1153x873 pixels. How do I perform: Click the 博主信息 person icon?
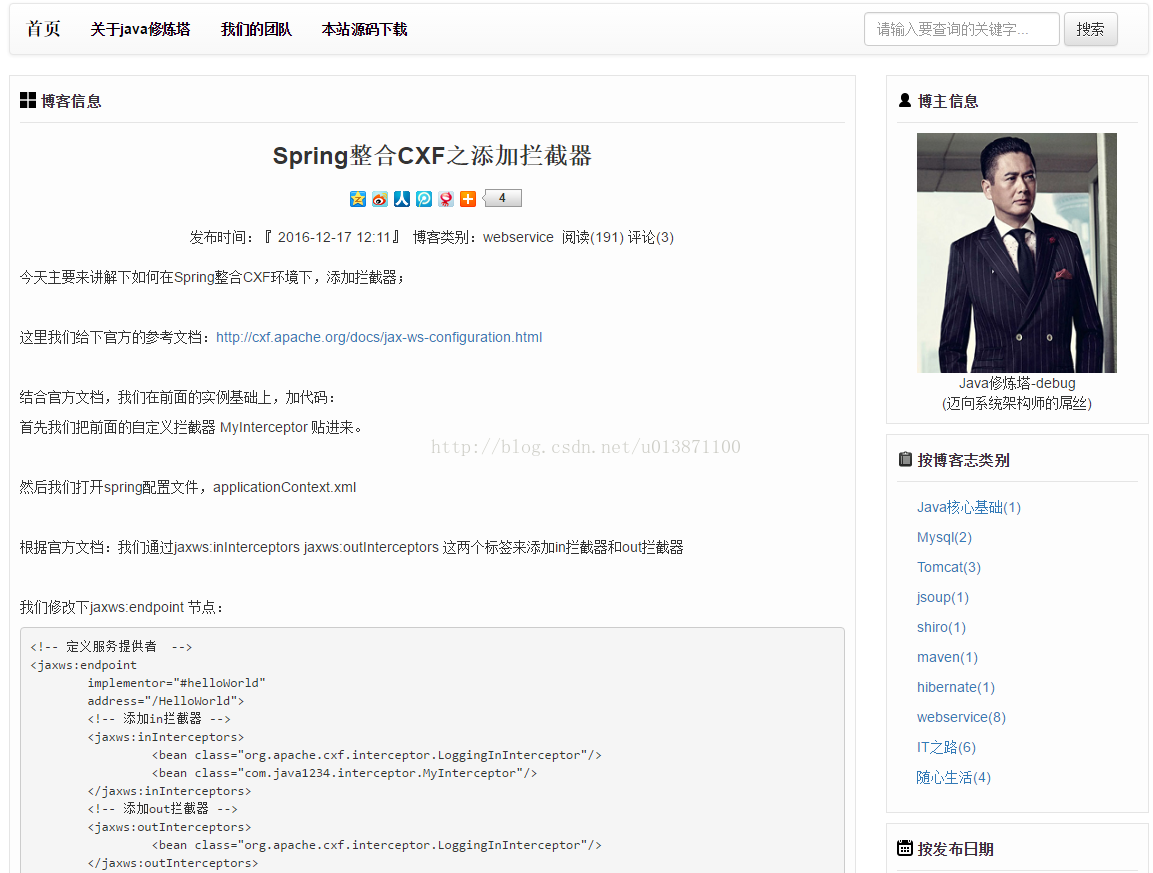pyautogui.click(x=905, y=100)
